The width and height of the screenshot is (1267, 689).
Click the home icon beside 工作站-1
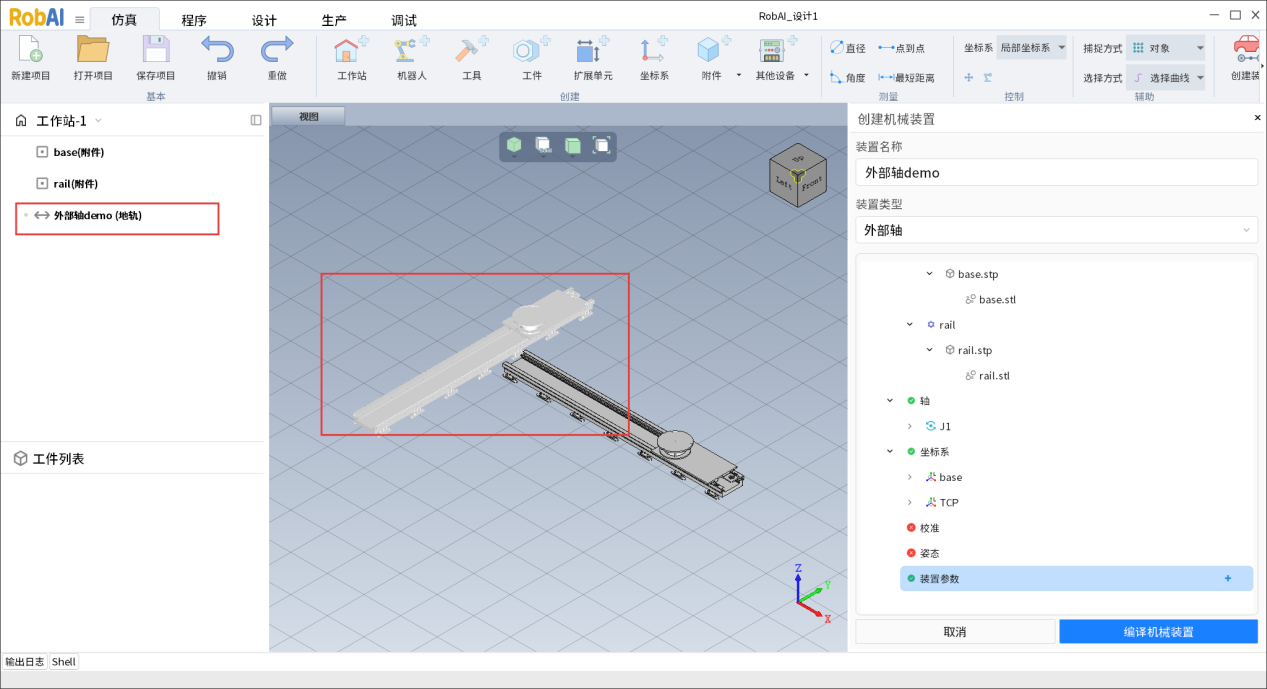pyautogui.click(x=21, y=121)
